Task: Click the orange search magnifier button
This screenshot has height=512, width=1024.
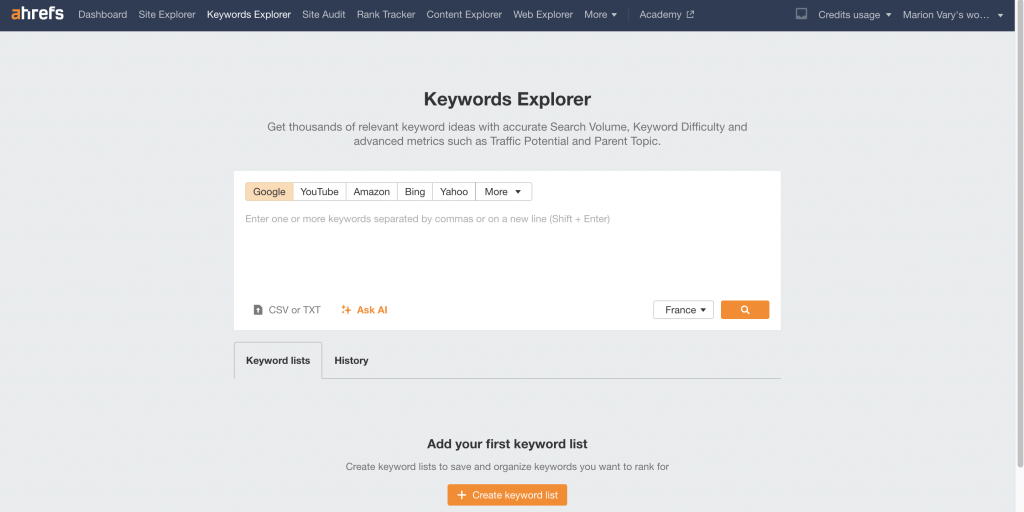Action: pos(744,310)
